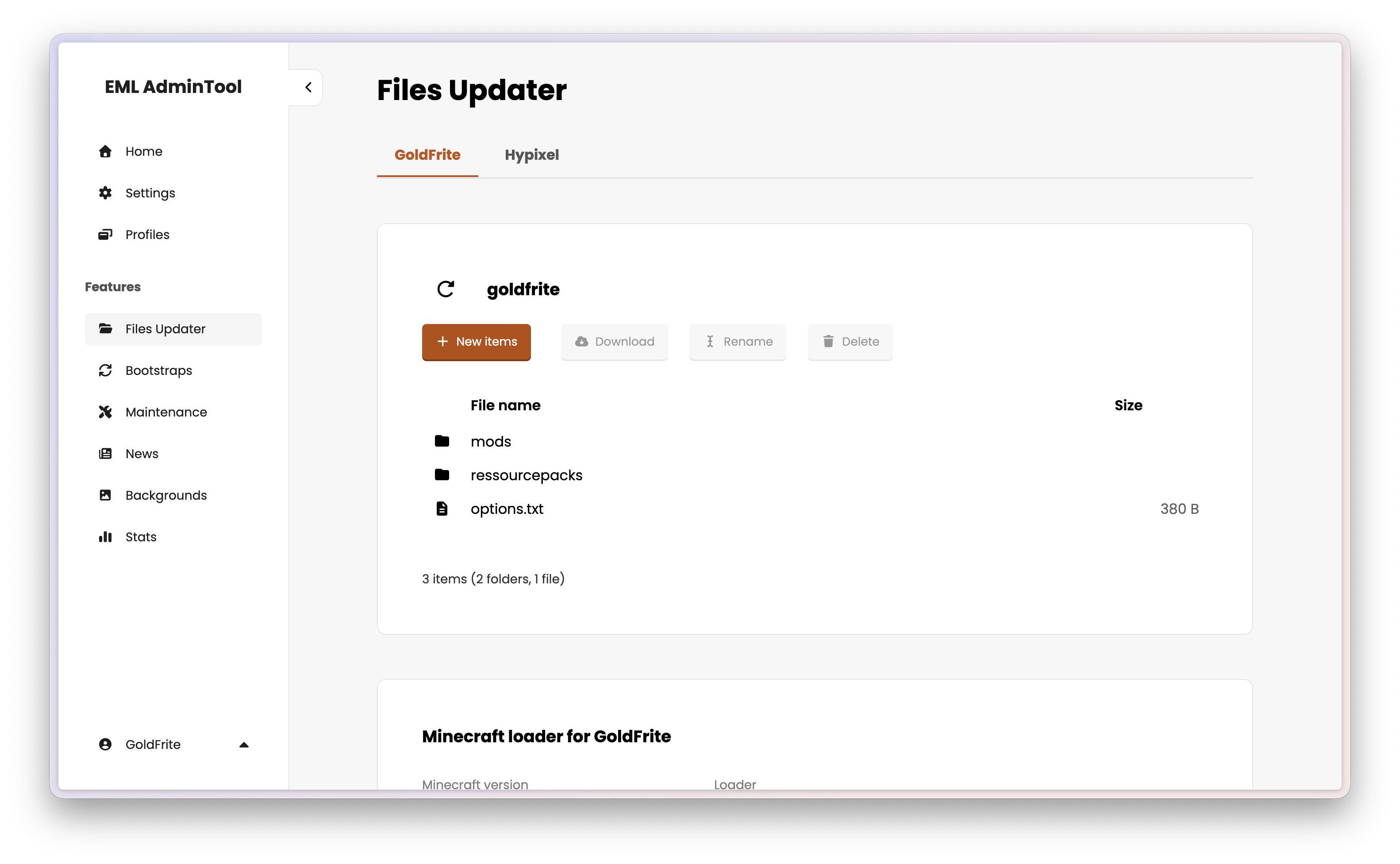Click the New items button
Viewport: 1400px width, 864px height.
(x=476, y=342)
